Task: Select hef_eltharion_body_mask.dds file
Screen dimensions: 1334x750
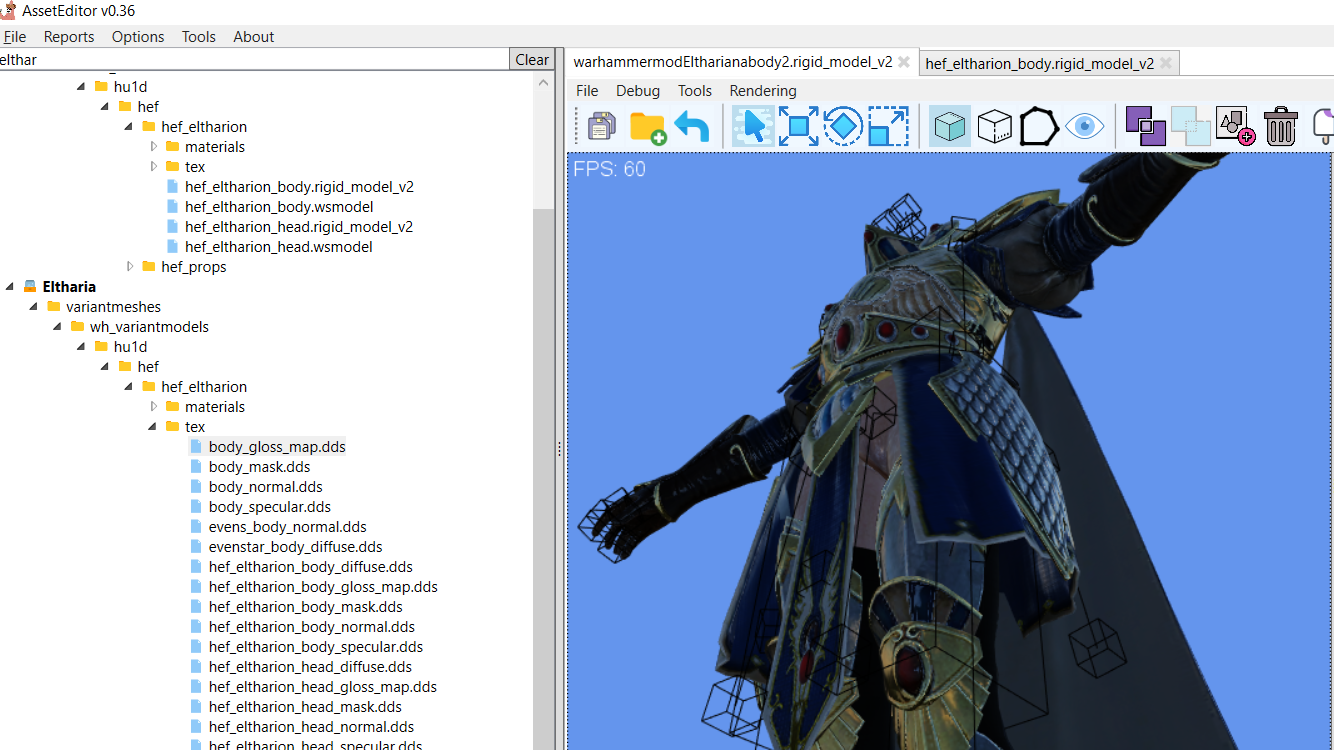Action: click(x=306, y=606)
